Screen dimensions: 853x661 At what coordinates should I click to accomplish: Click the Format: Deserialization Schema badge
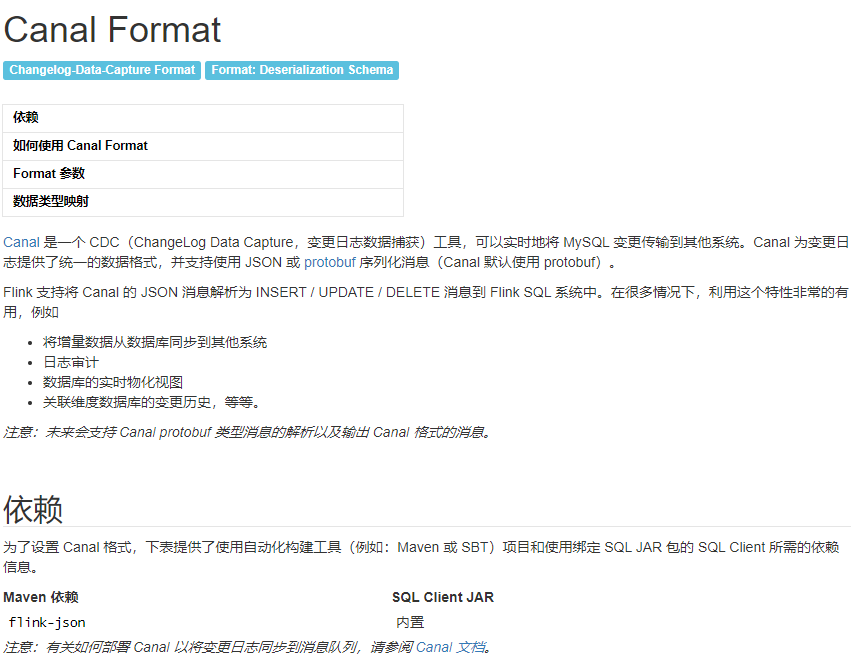(302, 70)
